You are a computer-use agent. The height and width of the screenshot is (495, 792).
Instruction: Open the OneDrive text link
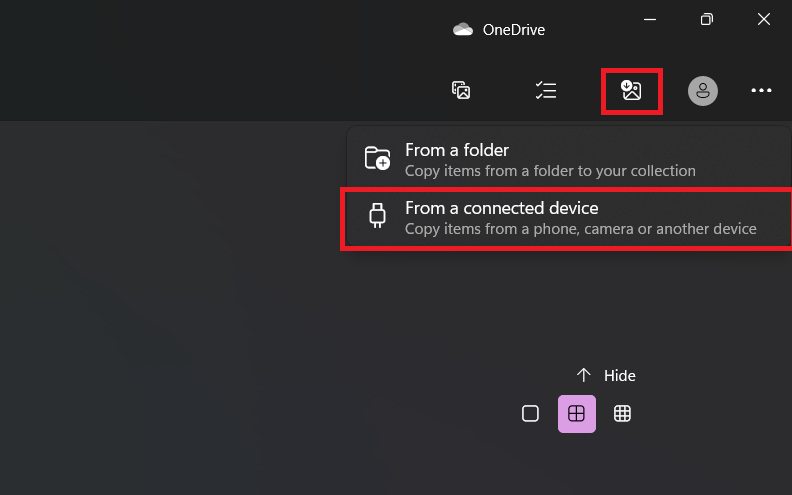(x=514, y=30)
